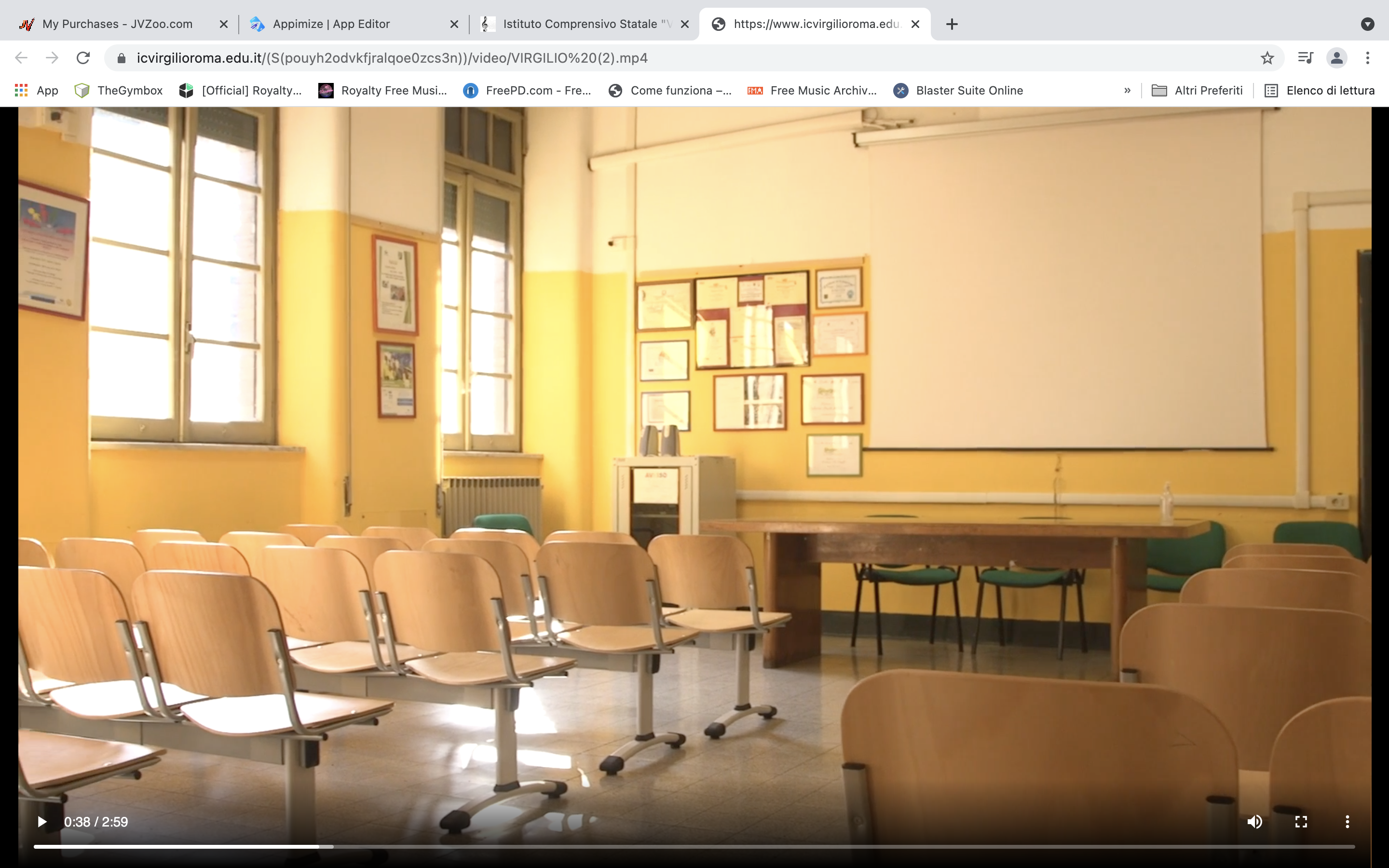Open the media control icon
The image size is (1389, 868).
(1305, 58)
